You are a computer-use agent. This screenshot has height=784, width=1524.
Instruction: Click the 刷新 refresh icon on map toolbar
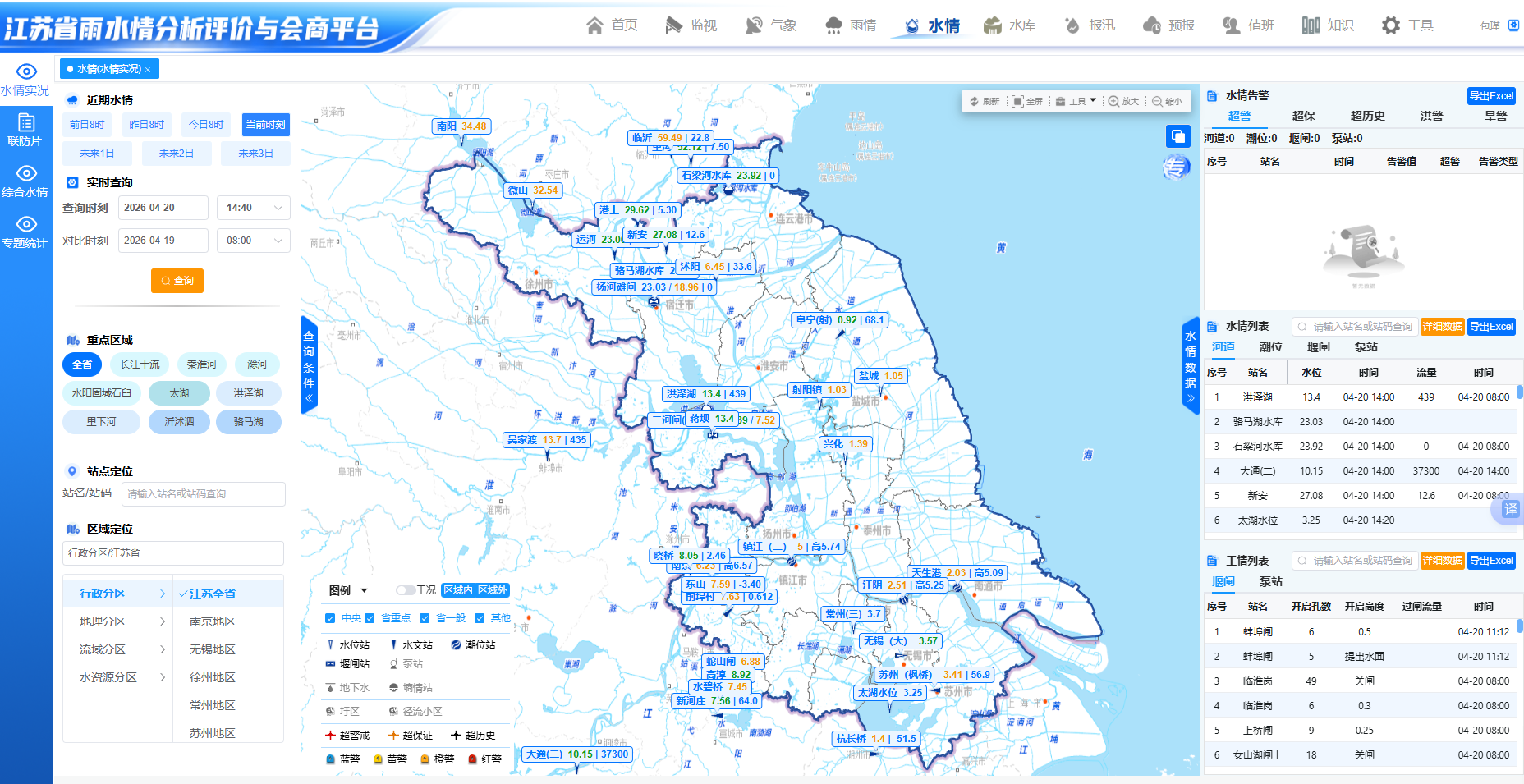[x=975, y=102]
